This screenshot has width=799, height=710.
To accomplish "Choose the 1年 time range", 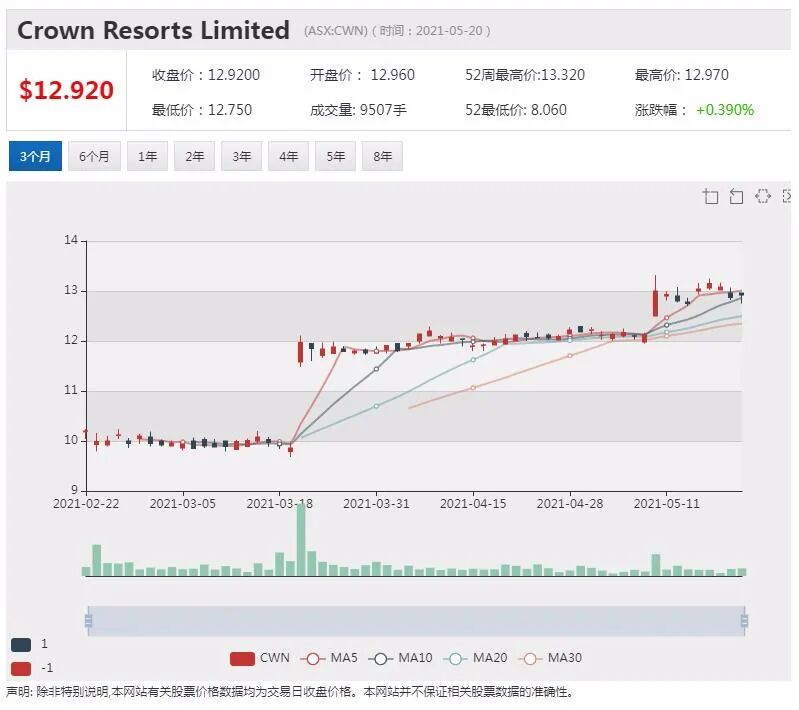I will click(147, 156).
